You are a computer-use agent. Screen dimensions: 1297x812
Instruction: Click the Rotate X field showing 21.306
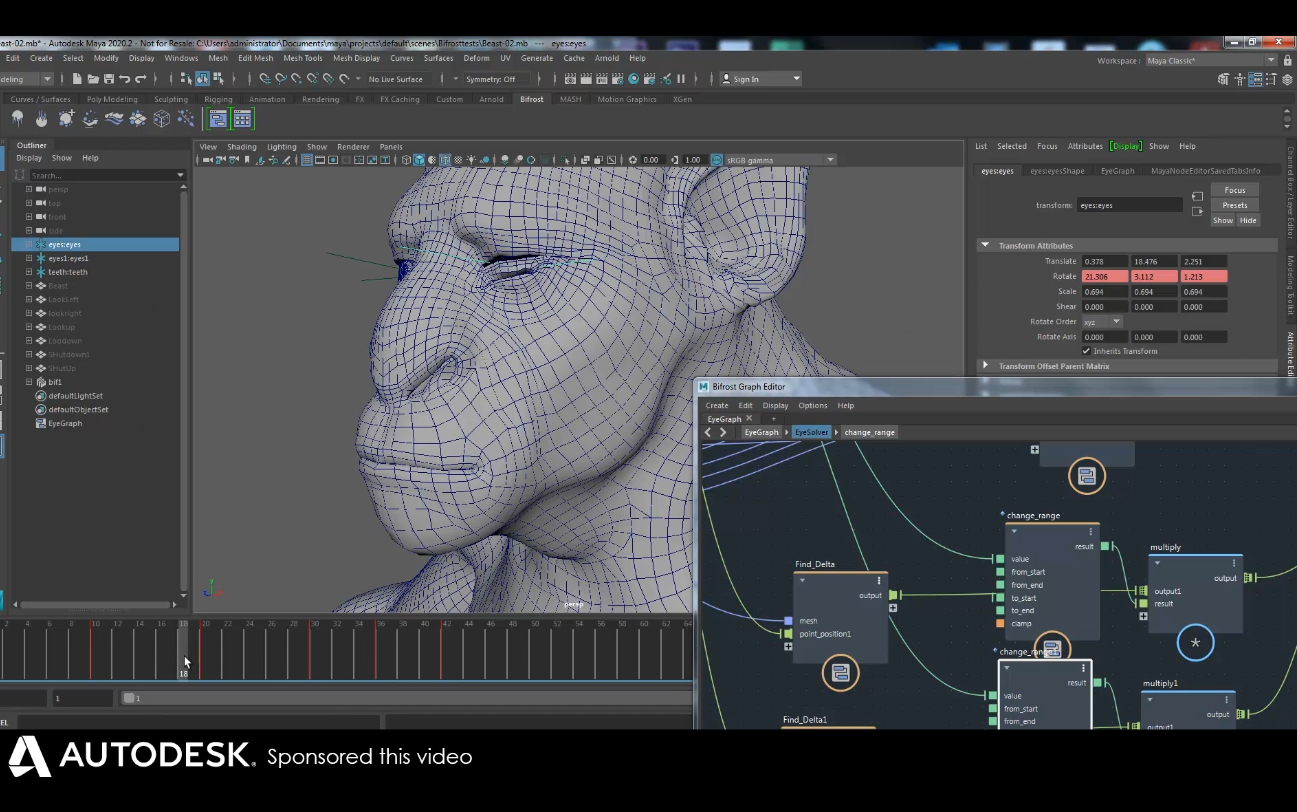1104,276
